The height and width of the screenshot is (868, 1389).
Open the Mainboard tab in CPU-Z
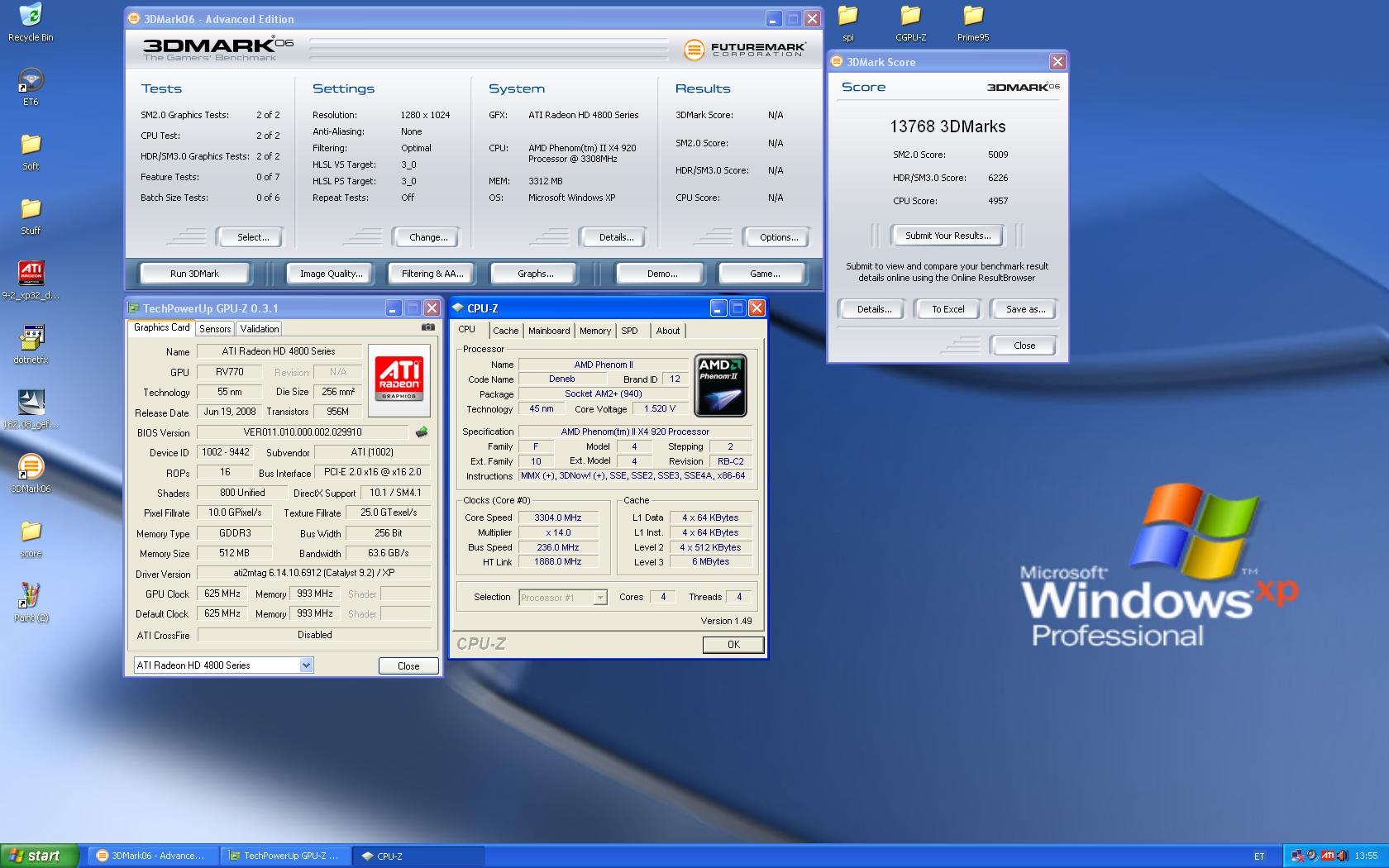coord(549,331)
